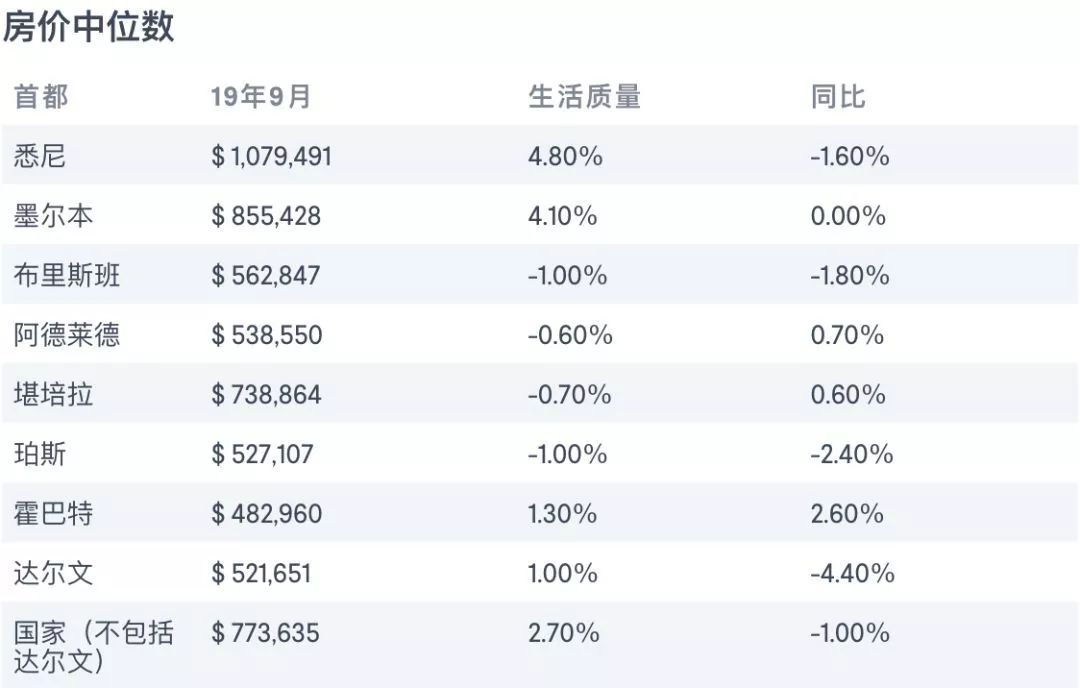Select the 珀斯 row label
The image size is (1080, 688).
pos(40,454)
